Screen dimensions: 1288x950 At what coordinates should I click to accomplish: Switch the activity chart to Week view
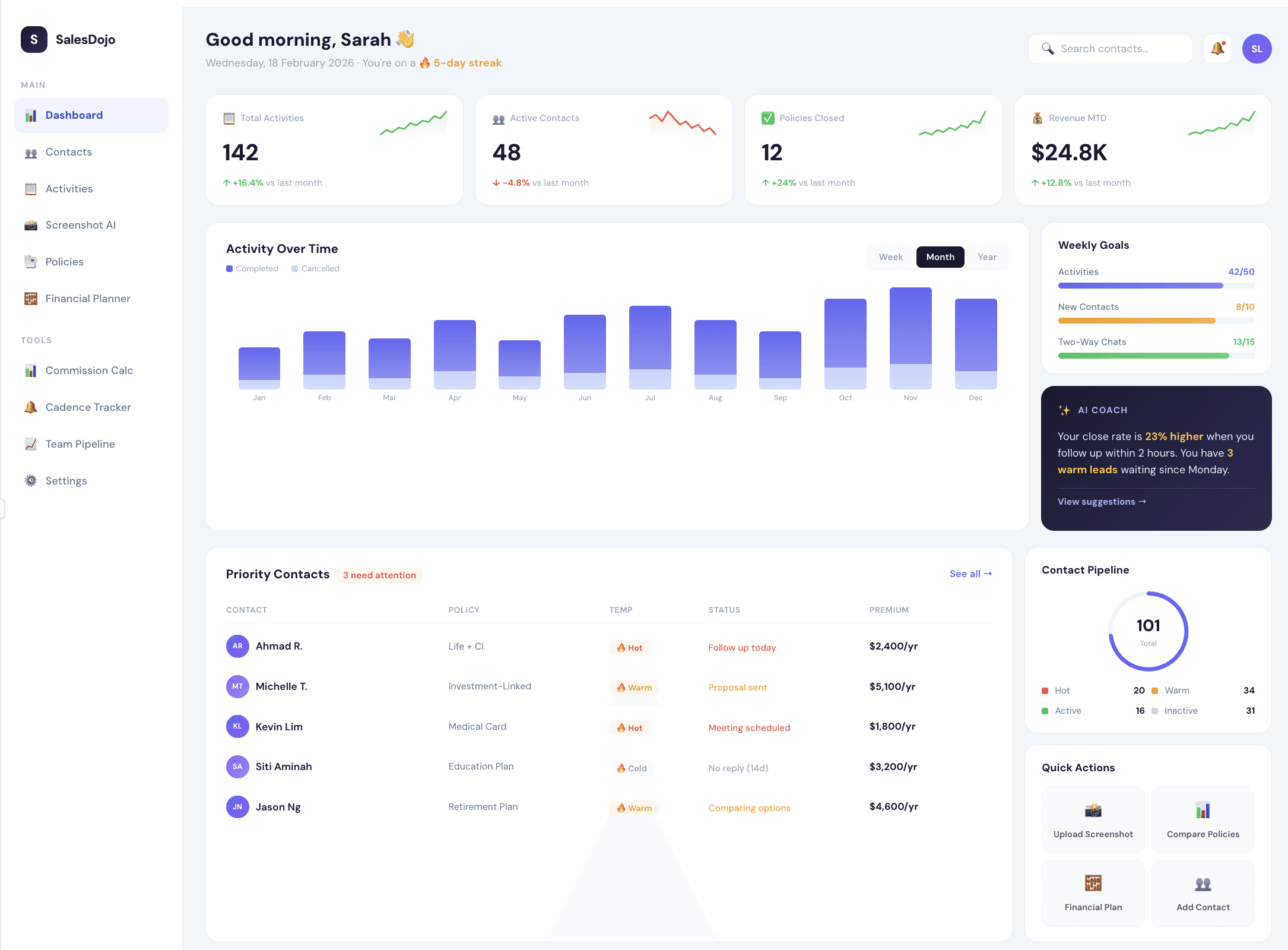pyautogui.click(x=890, y=256)
